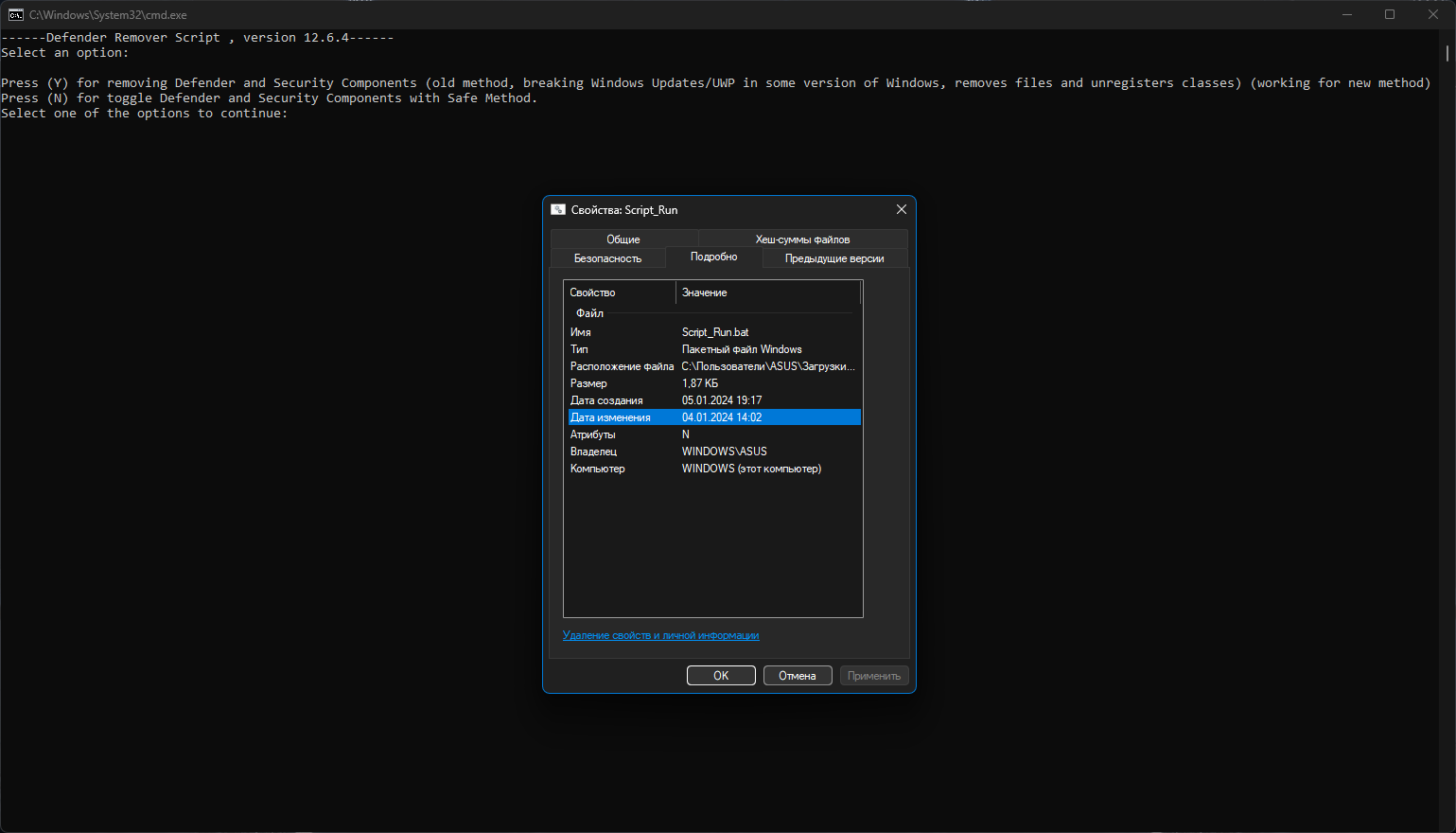Select the Владелец property row
This screenshot has width=1456, height=833.
tap(714, 452)
